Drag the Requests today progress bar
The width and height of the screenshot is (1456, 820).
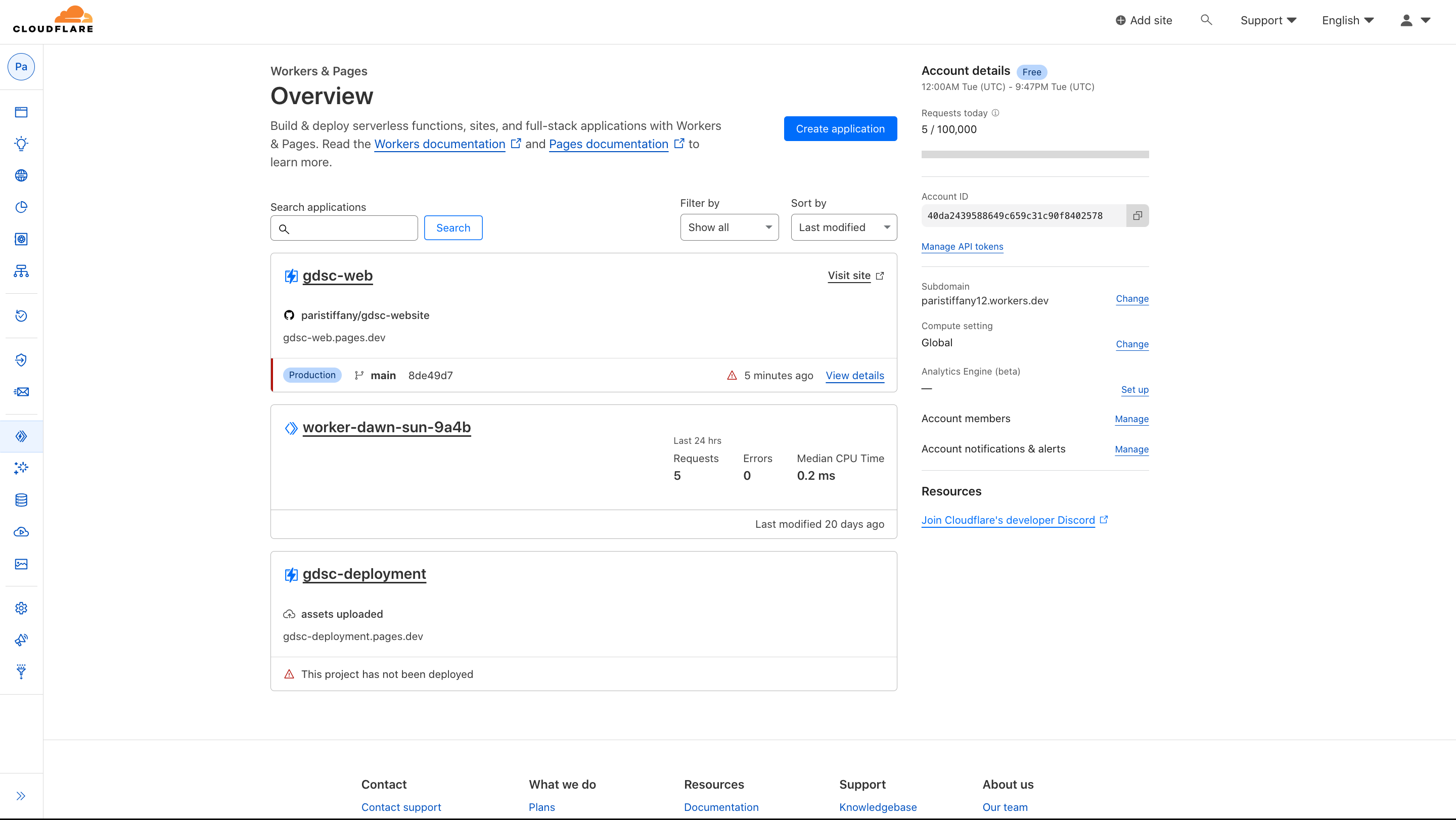pyautogui.click(x=1035, y=155)
